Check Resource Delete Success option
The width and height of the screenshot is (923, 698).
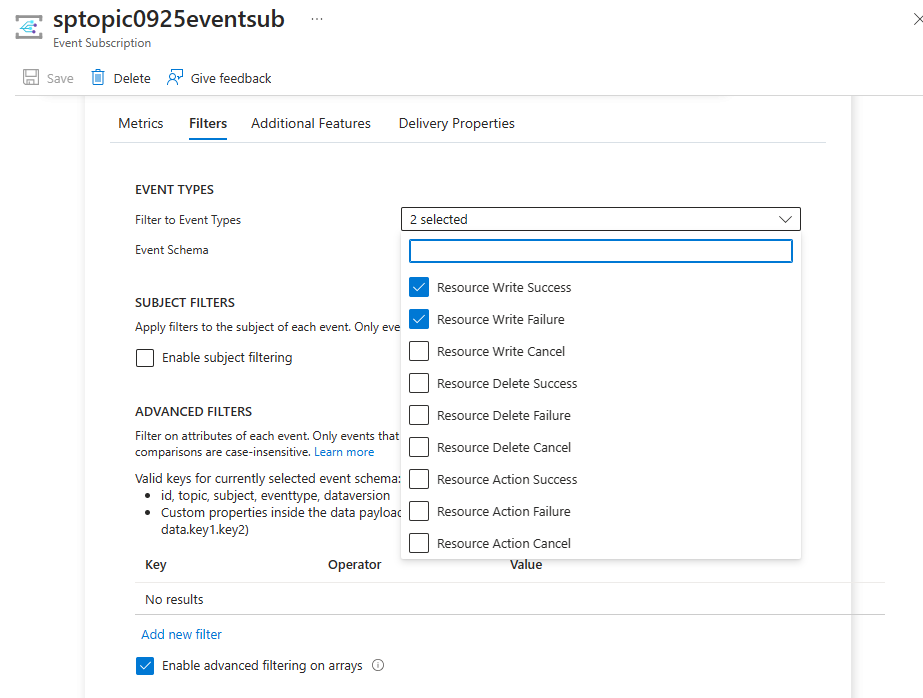click(x=420, y=384)
